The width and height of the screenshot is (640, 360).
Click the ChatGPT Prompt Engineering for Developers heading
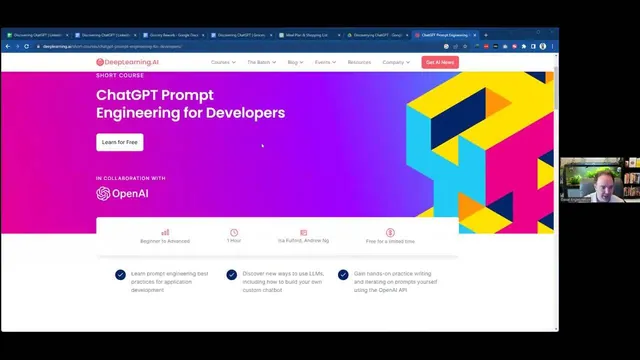(190, 104)
